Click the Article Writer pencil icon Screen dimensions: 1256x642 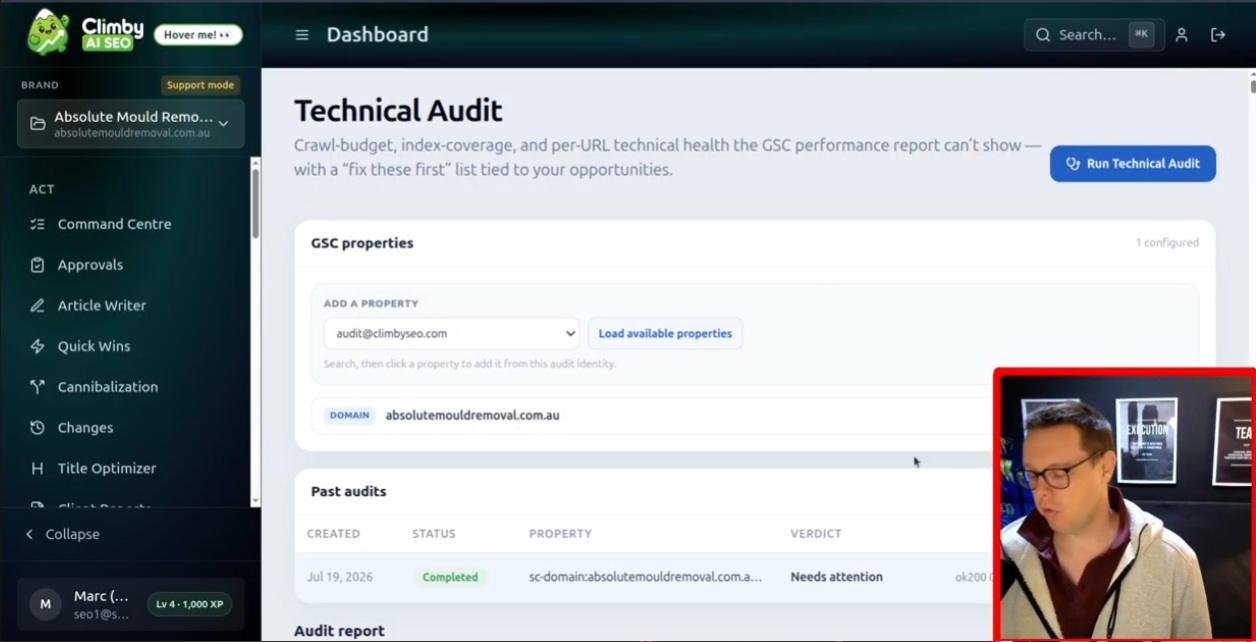click(x=37, y=306)
